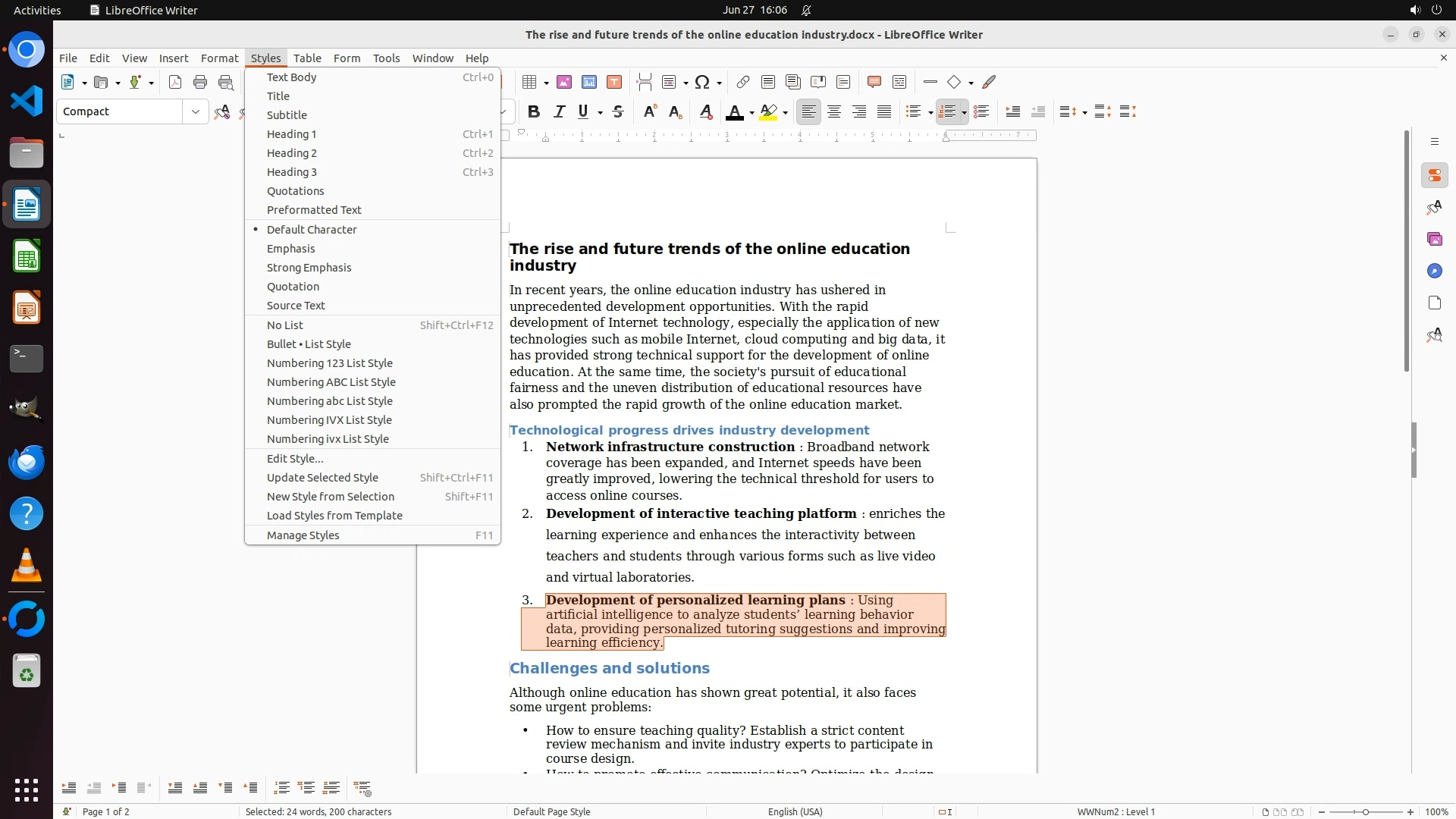This screenshot has width=1456, height=819.
Task: Click the Files app in the Ubuntu dock
Action: pyautogui.click(x=27, y=154)
